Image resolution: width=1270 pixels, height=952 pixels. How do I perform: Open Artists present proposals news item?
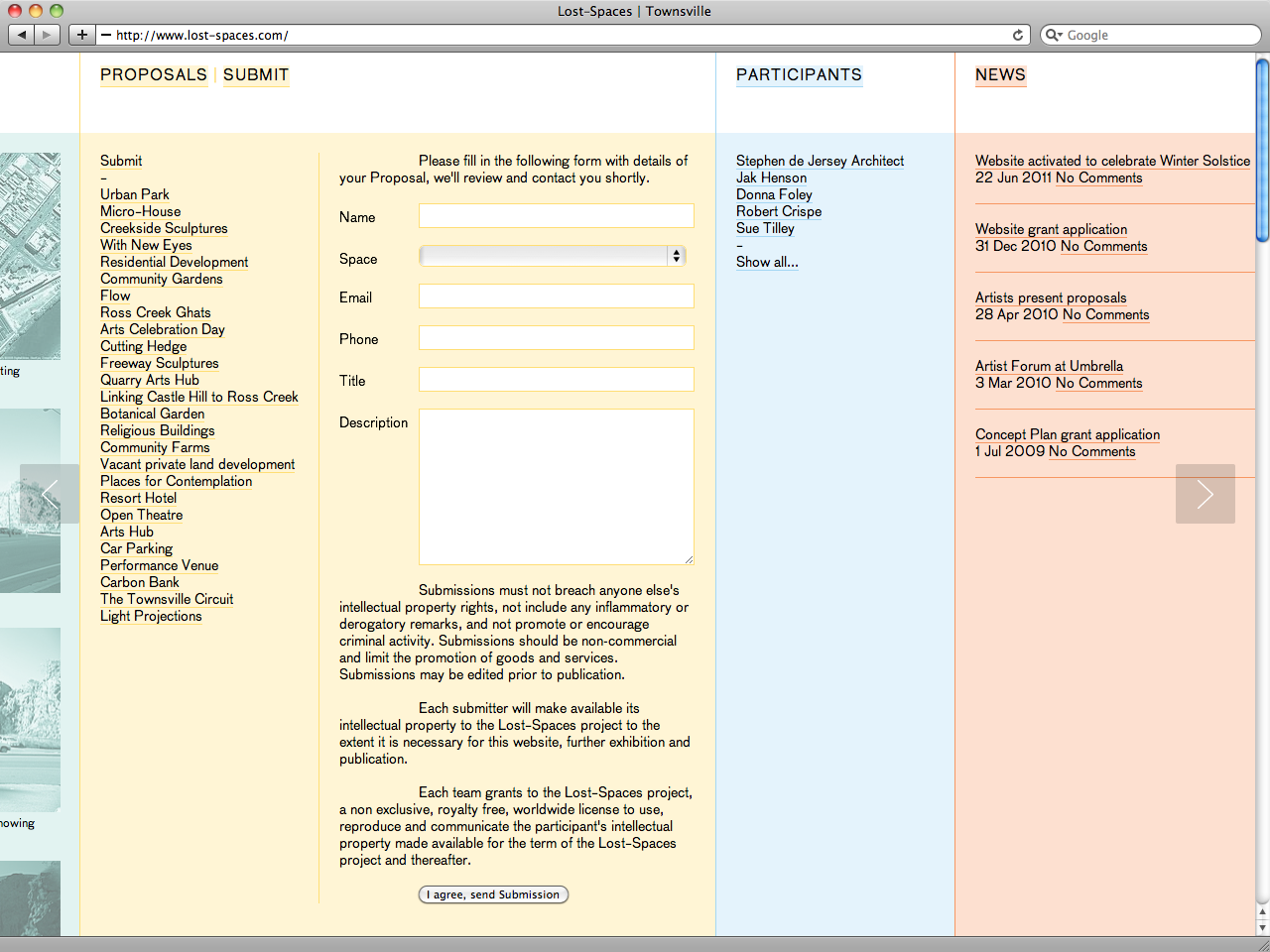tap(1051, 297)
